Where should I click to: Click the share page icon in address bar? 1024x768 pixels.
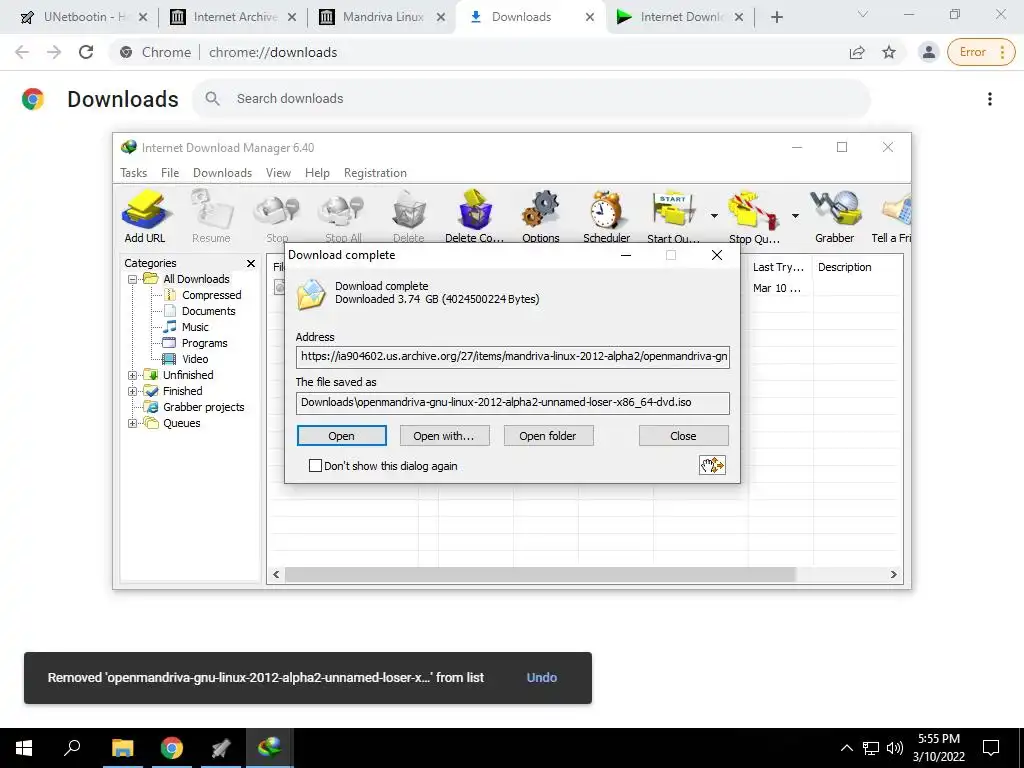click(857, 52)
